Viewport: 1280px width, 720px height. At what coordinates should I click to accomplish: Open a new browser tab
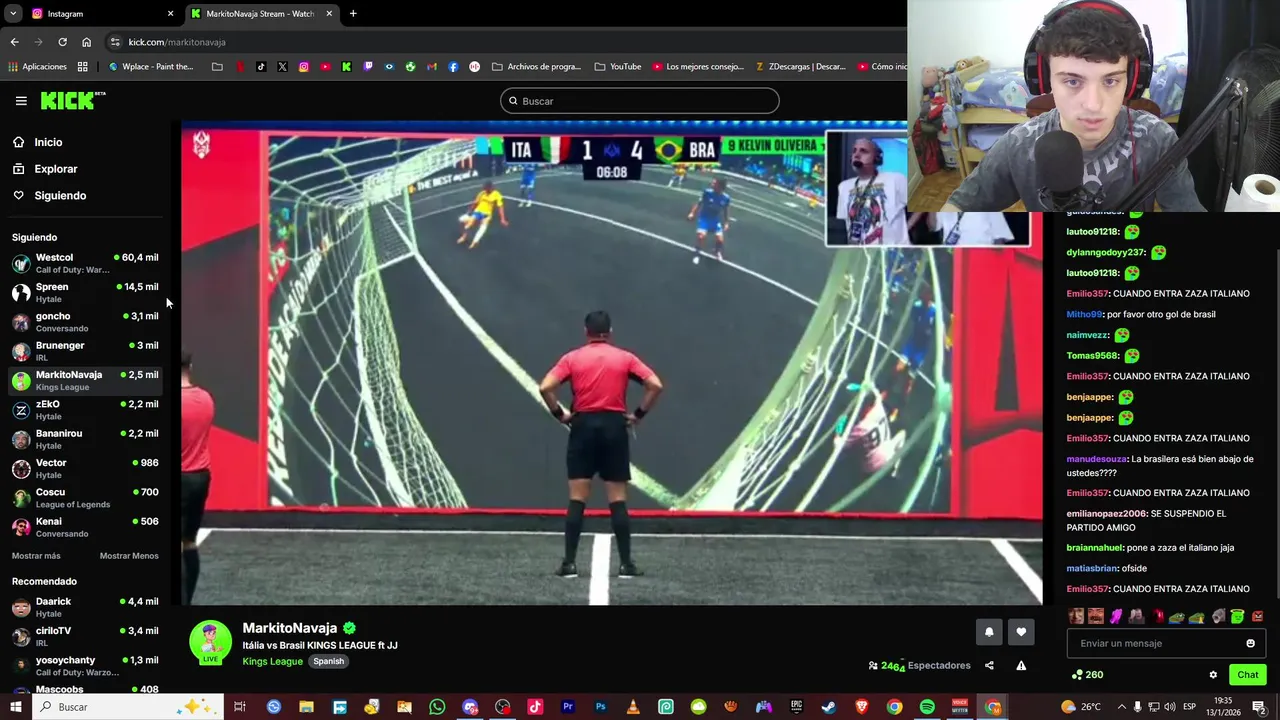click(353, 14)
